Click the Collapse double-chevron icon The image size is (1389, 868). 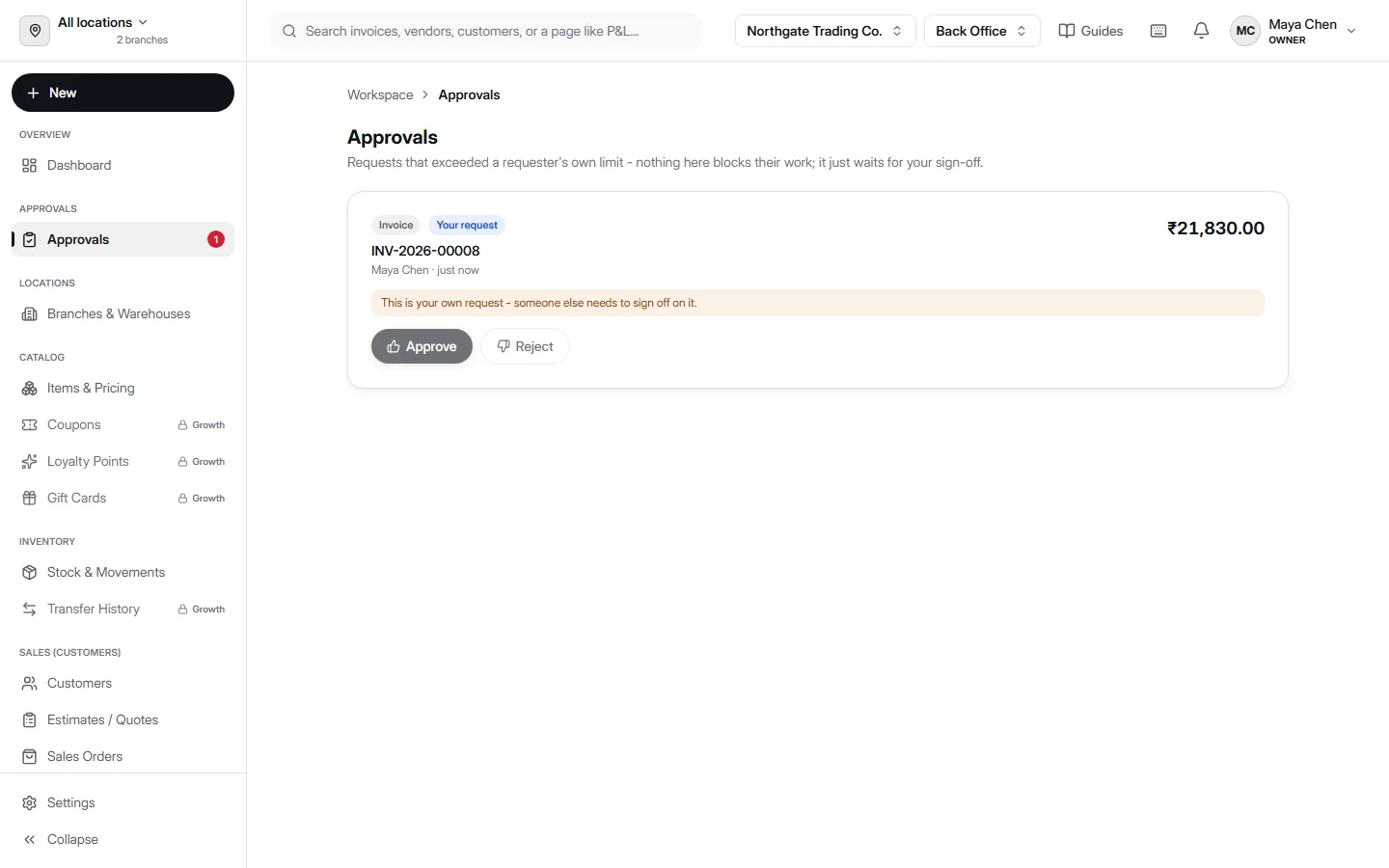30,839
